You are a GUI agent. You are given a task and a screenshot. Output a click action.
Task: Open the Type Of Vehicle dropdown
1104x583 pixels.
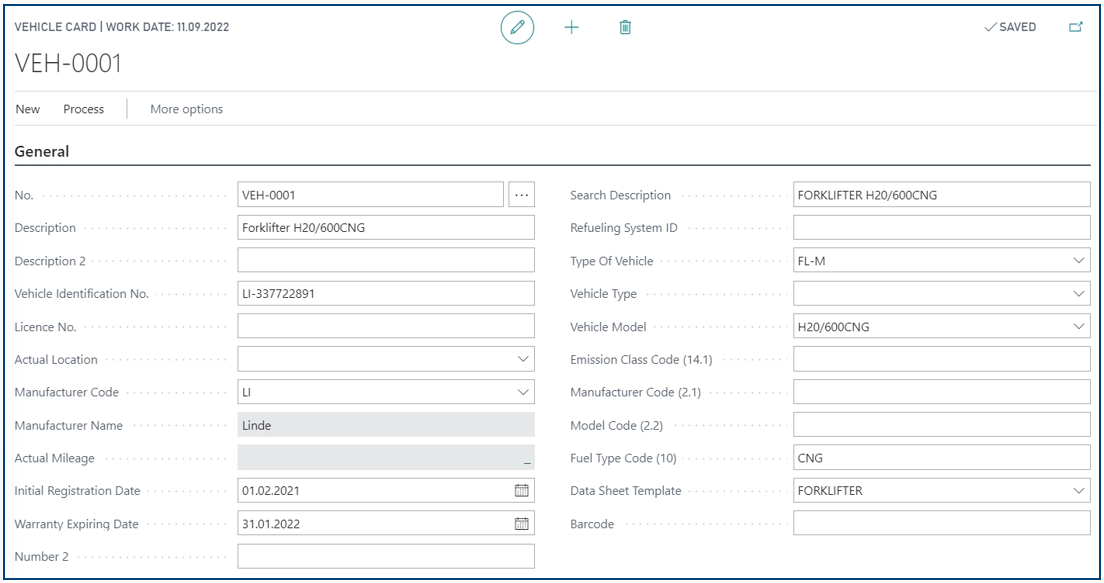1079,261
